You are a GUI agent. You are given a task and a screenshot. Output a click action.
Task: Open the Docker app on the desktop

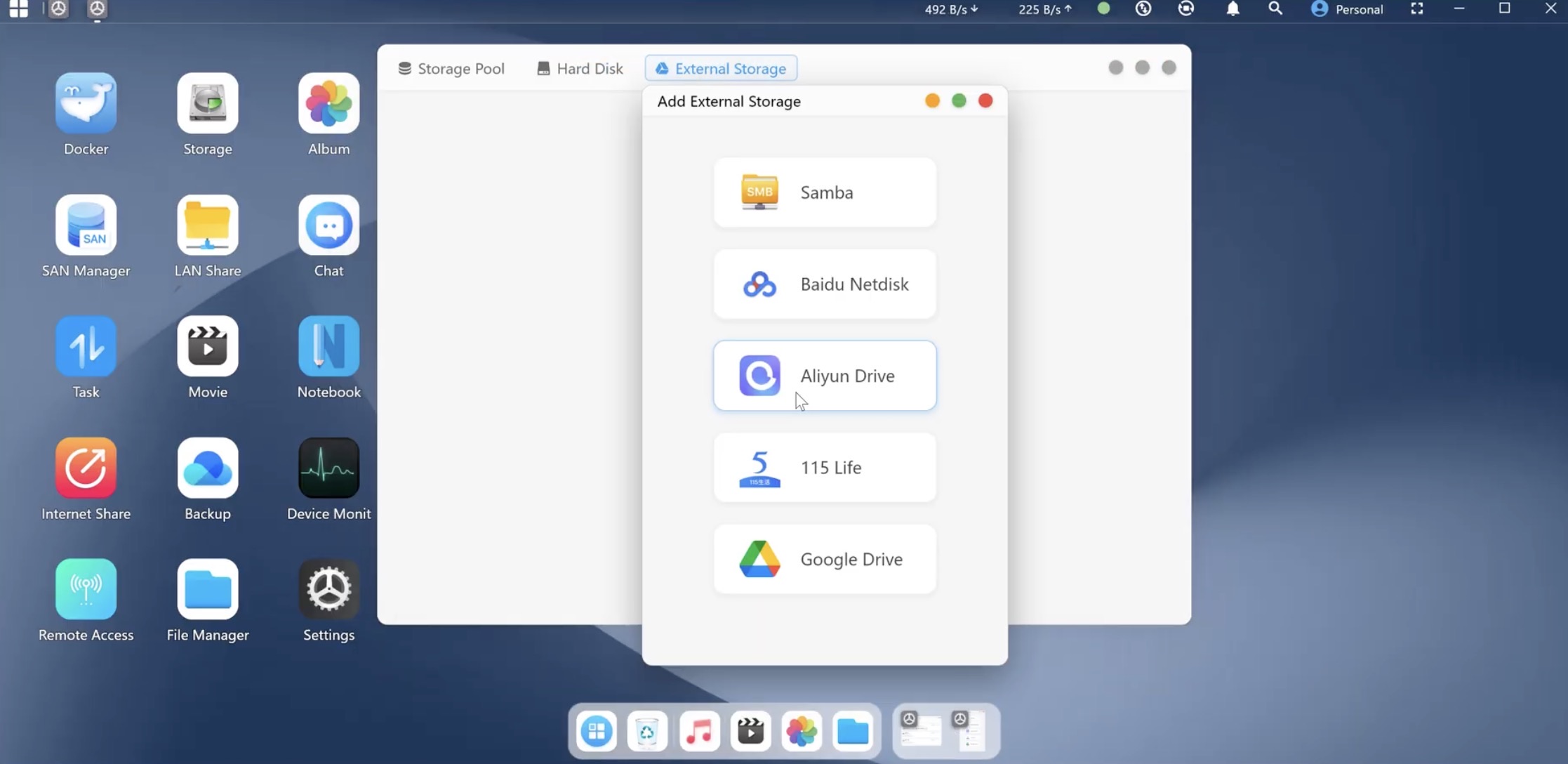(x=86, y=103)
